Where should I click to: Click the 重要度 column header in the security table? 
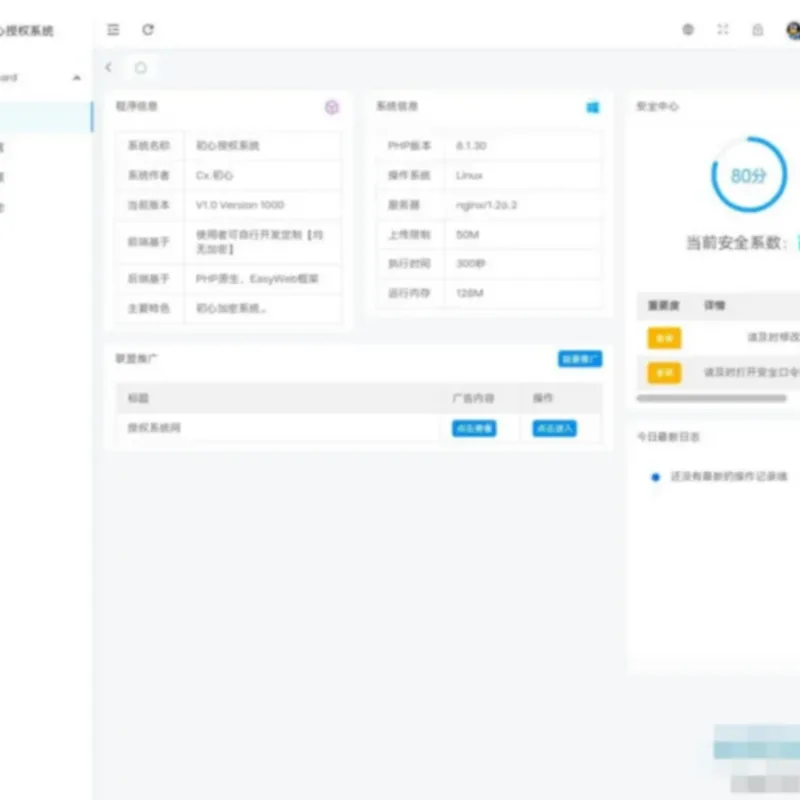pyautogui.click(x=663, y=306)
